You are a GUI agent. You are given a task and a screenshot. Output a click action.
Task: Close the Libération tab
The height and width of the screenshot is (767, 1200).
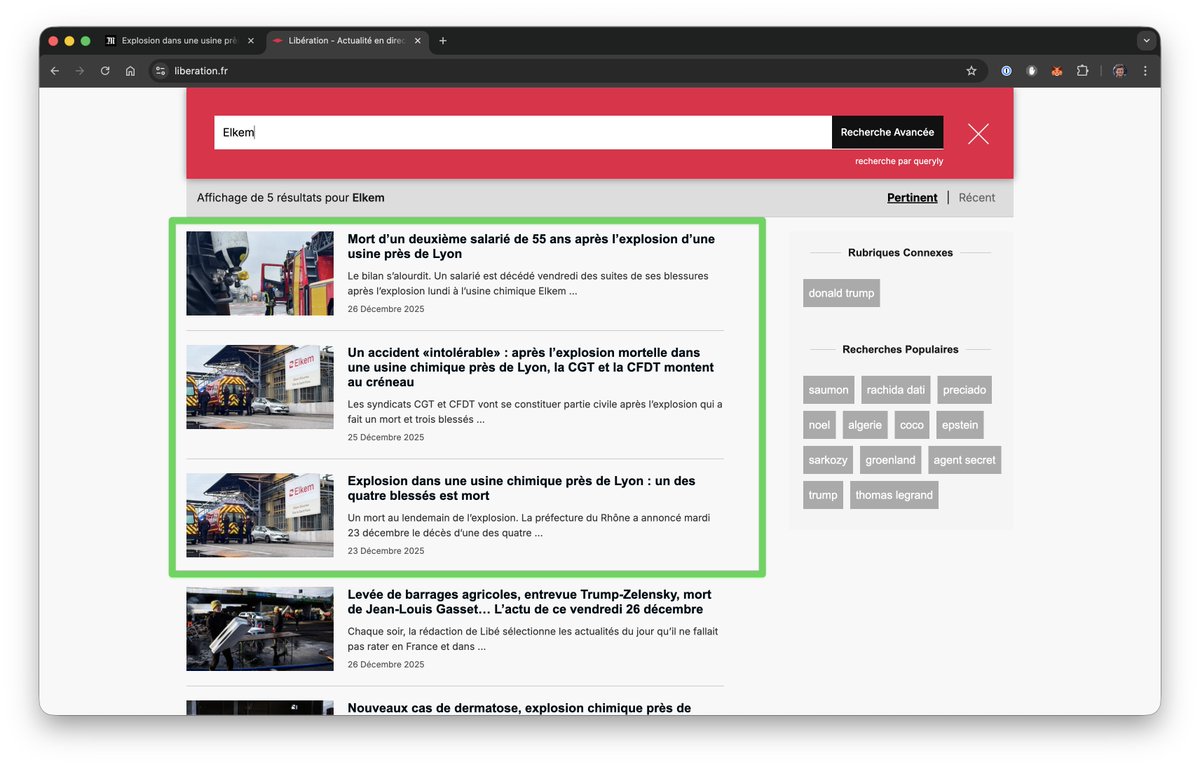click(x=416, y=41)
